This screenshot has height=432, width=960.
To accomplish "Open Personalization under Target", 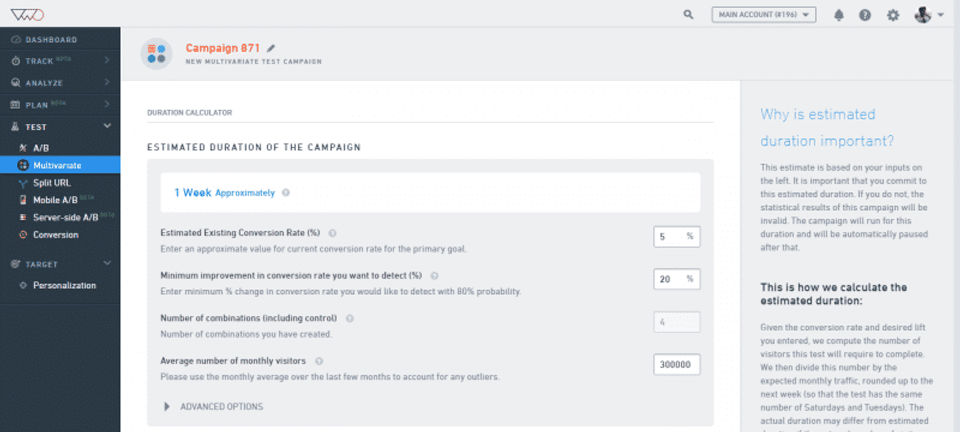I will pos(64,285).
